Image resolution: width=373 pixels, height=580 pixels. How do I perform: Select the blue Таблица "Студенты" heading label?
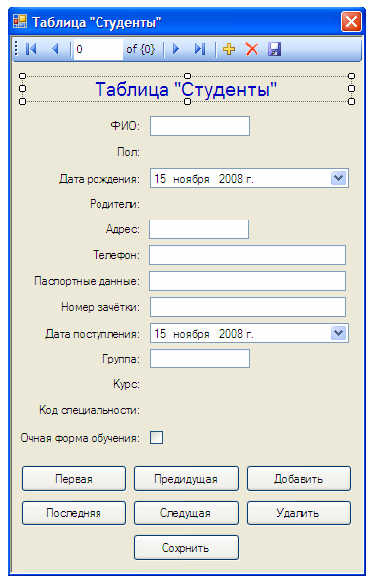[x=186, y=89]
